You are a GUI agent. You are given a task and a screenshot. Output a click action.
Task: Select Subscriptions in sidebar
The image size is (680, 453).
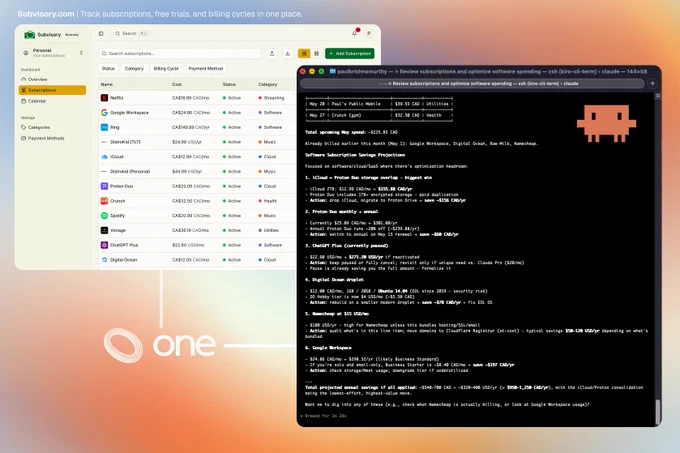pos(52,90)
